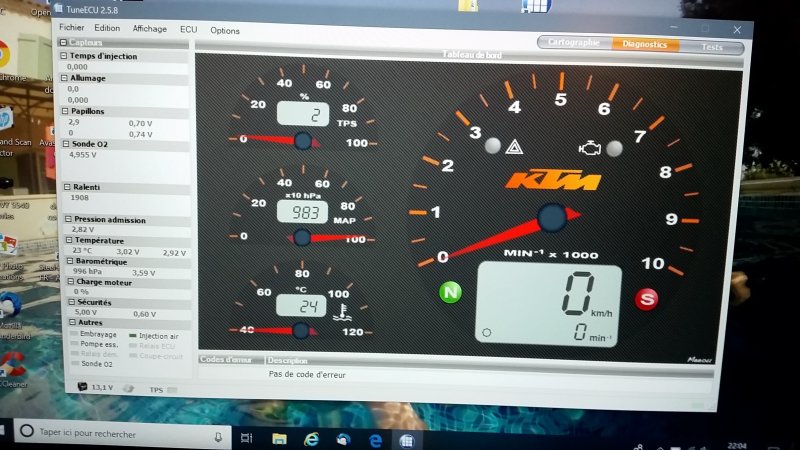Click the connection icon in the status bar
Image resolution: width=800 pixels, height=450 pixels.
click(x=129, y=388)
